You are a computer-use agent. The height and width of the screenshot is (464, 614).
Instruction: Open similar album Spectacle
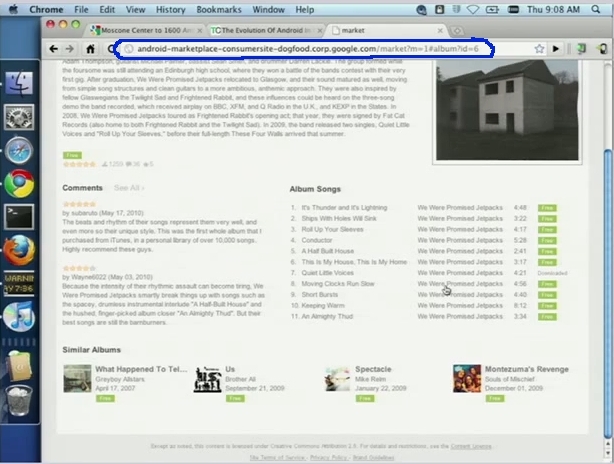[373, 369]
